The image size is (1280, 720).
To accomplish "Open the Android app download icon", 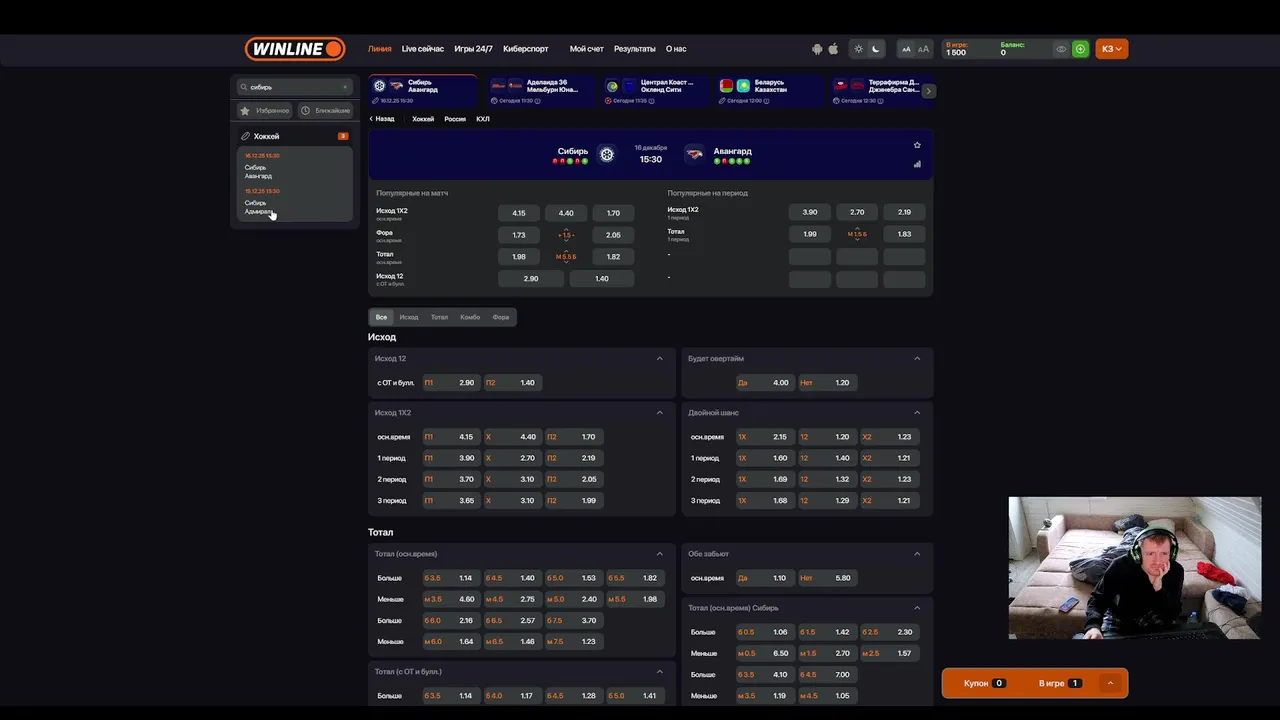I will [x=817, y=49].
